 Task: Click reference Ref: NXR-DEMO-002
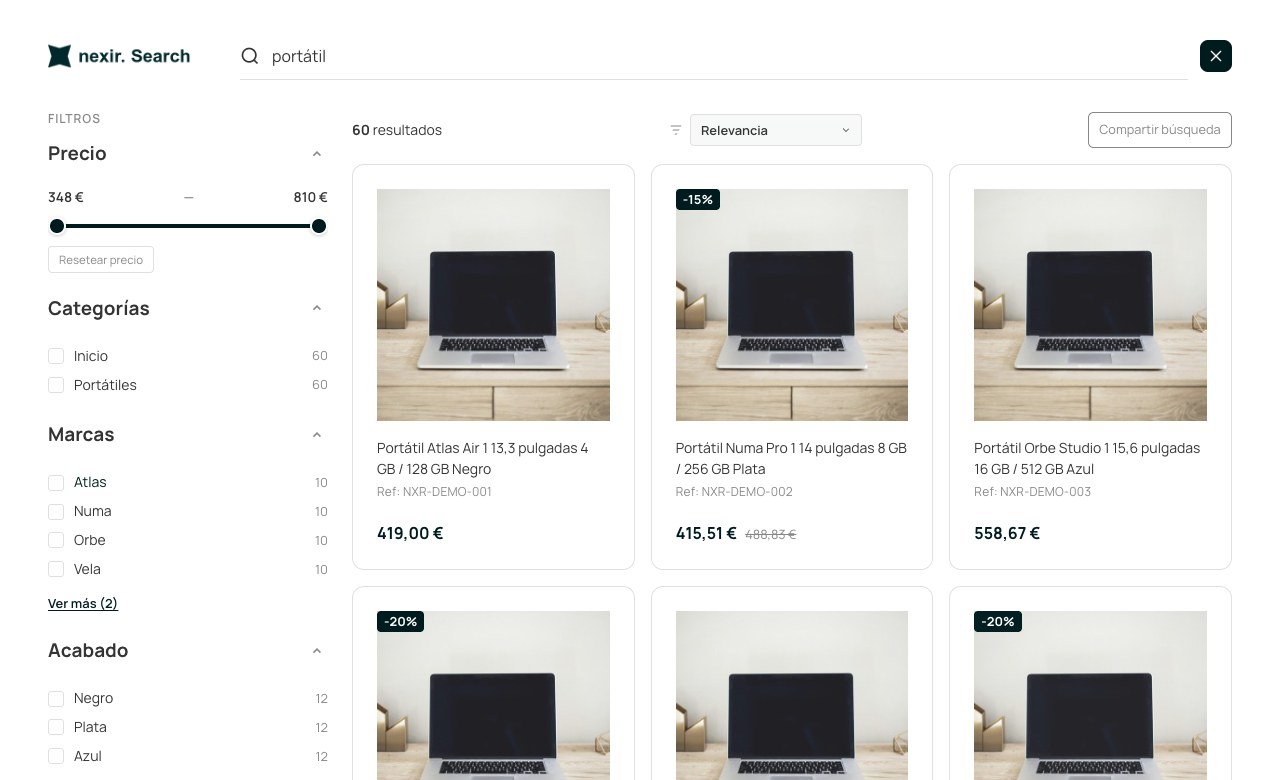pos(734,492)
